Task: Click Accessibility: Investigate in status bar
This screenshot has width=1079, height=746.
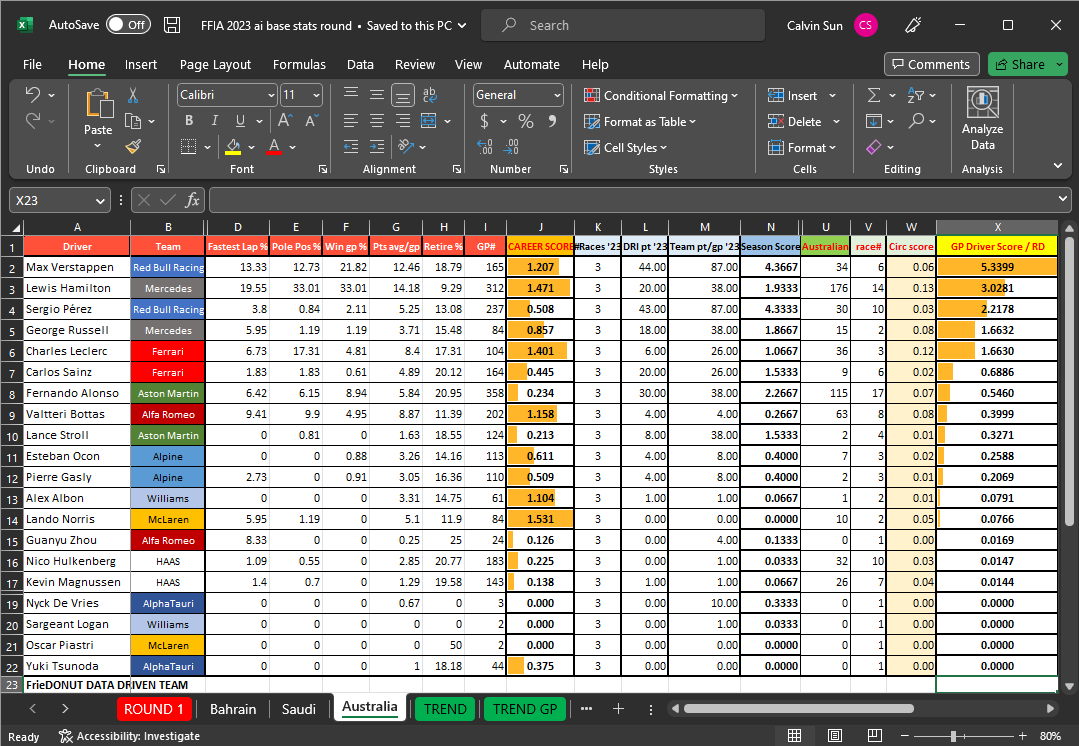Action: tap(129, 736)
